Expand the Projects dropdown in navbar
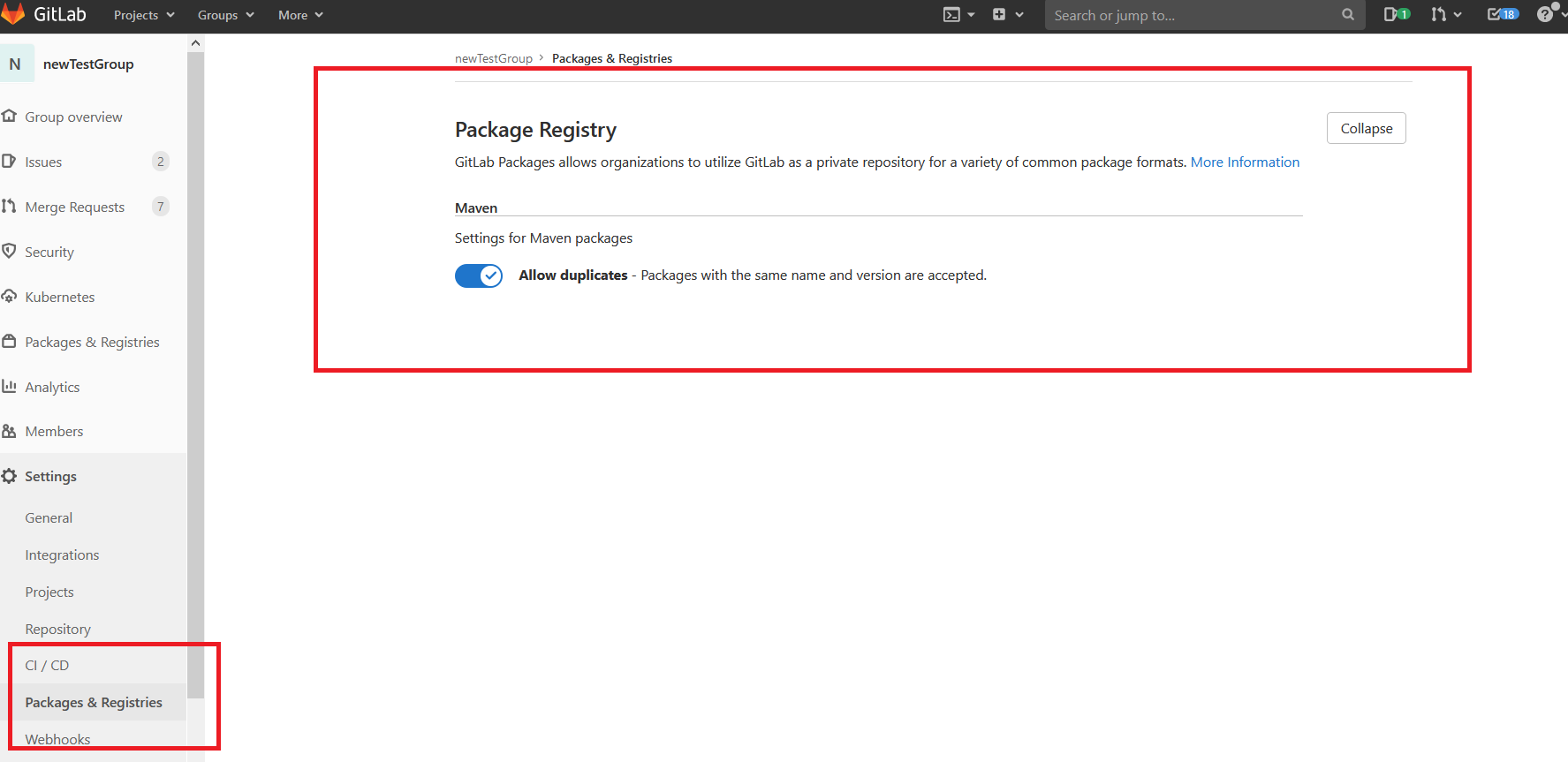 coord(144,15)
